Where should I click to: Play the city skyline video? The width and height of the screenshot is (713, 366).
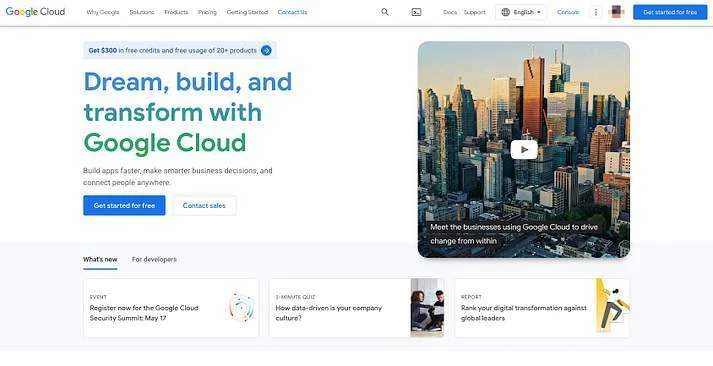tap(524, 150)
